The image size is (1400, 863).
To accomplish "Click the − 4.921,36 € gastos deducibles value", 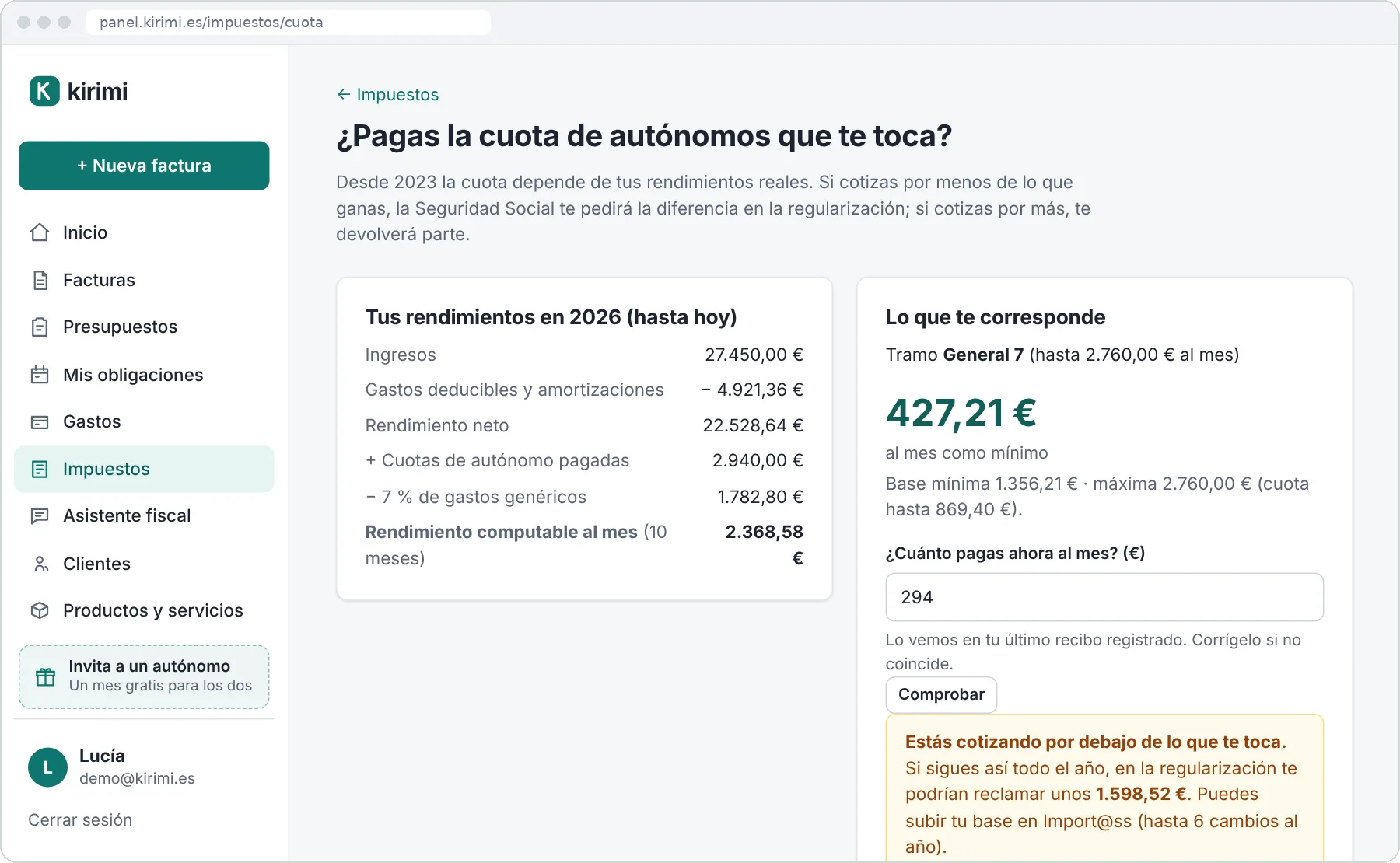I will tap(752, 390).
